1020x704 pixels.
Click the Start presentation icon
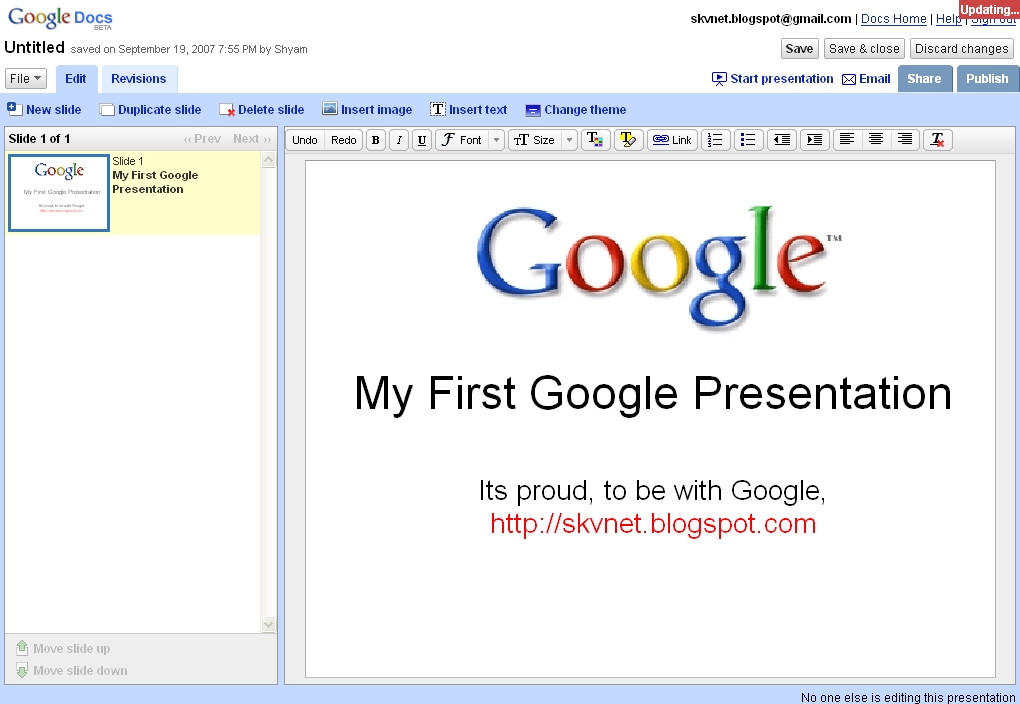[719, 79]
